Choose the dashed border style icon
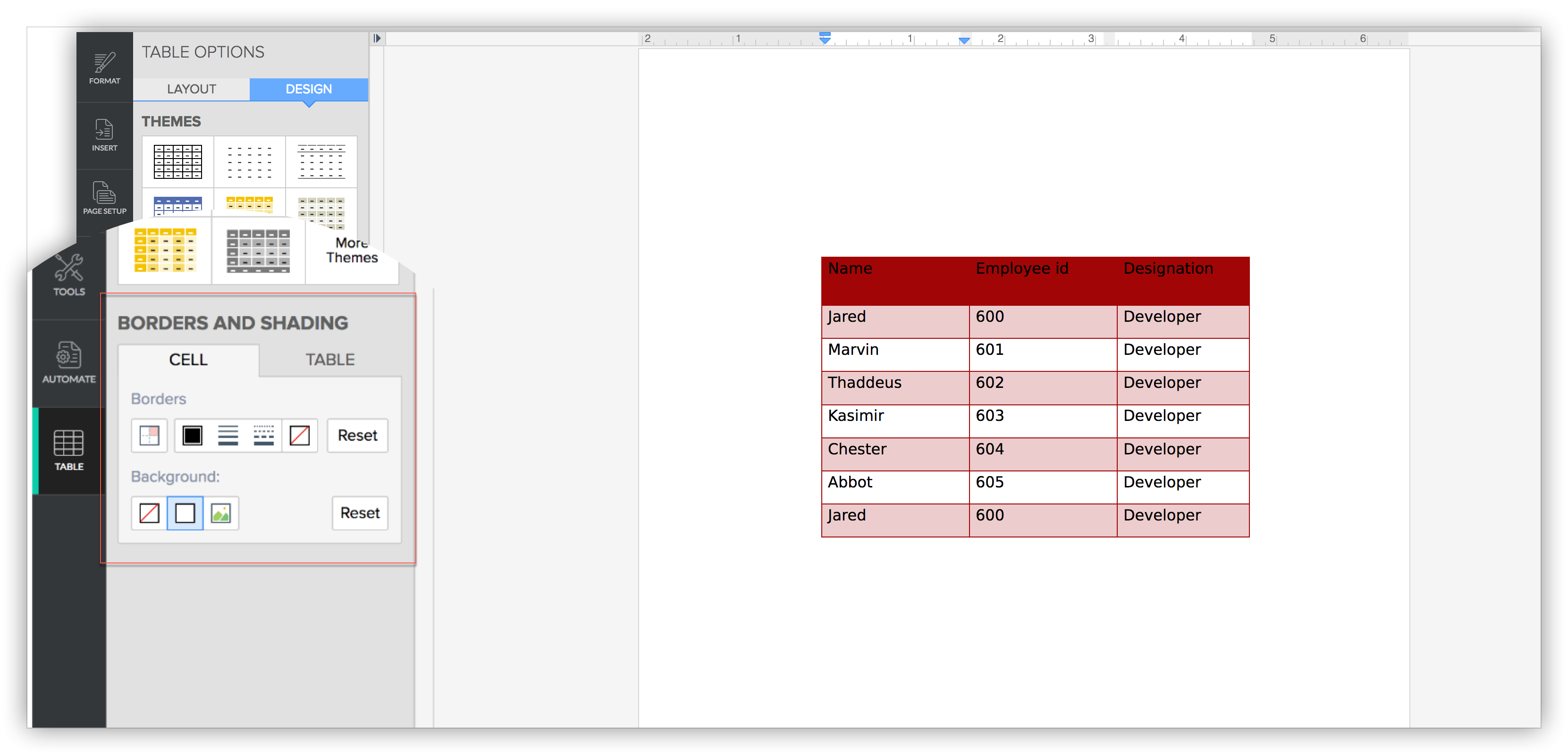Screen dimensions: 1568x755 (263, 436)
